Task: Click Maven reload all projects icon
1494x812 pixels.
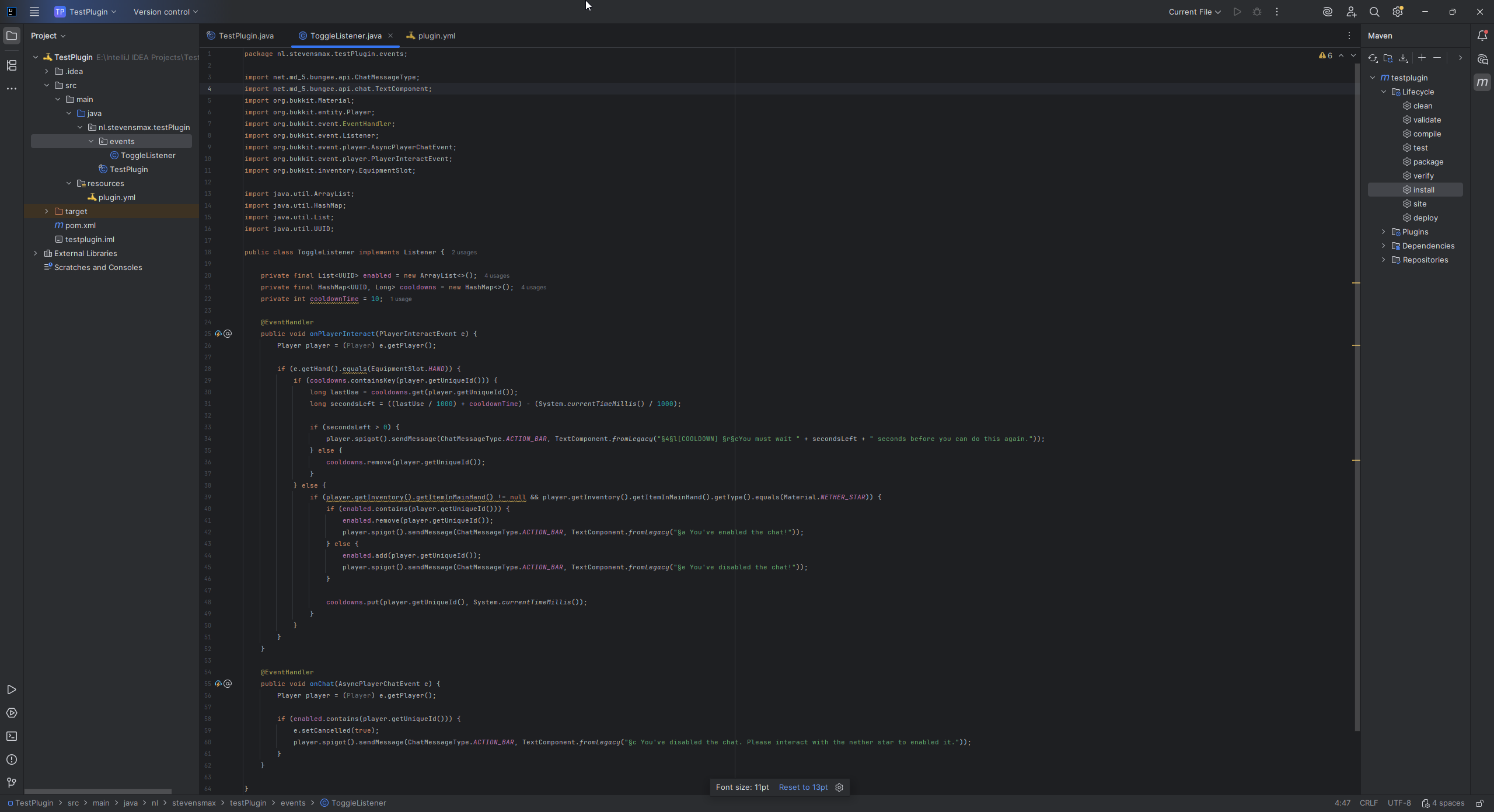Action: click(1373, 58)
